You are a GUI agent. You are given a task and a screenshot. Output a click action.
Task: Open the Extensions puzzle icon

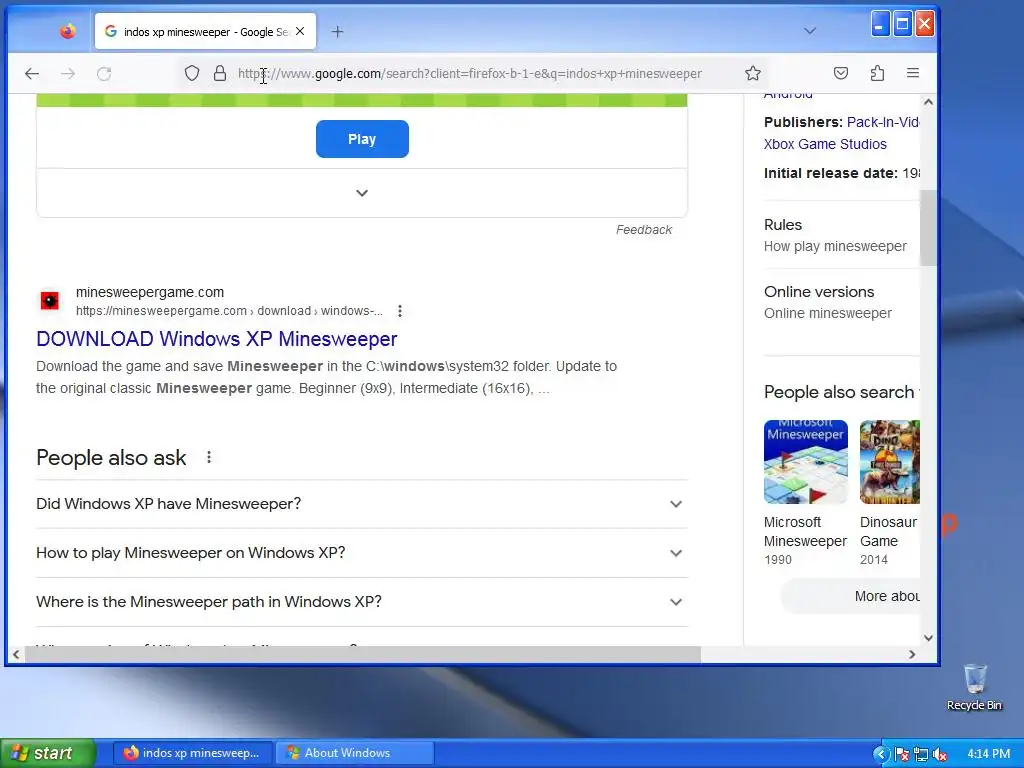pyautogui.click(x=877, y=73)
